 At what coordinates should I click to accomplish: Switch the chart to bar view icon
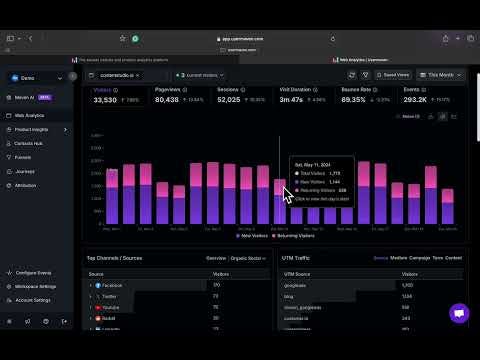(443, 117)
